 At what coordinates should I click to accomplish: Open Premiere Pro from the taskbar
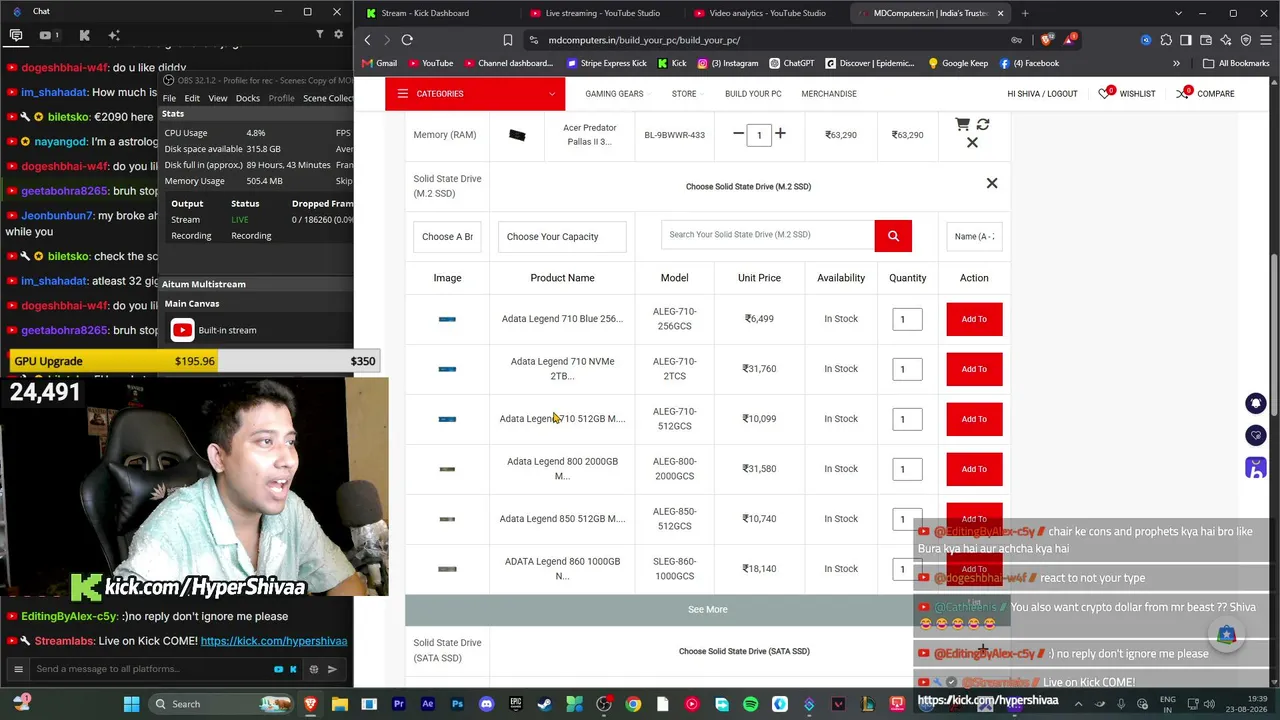398,704
